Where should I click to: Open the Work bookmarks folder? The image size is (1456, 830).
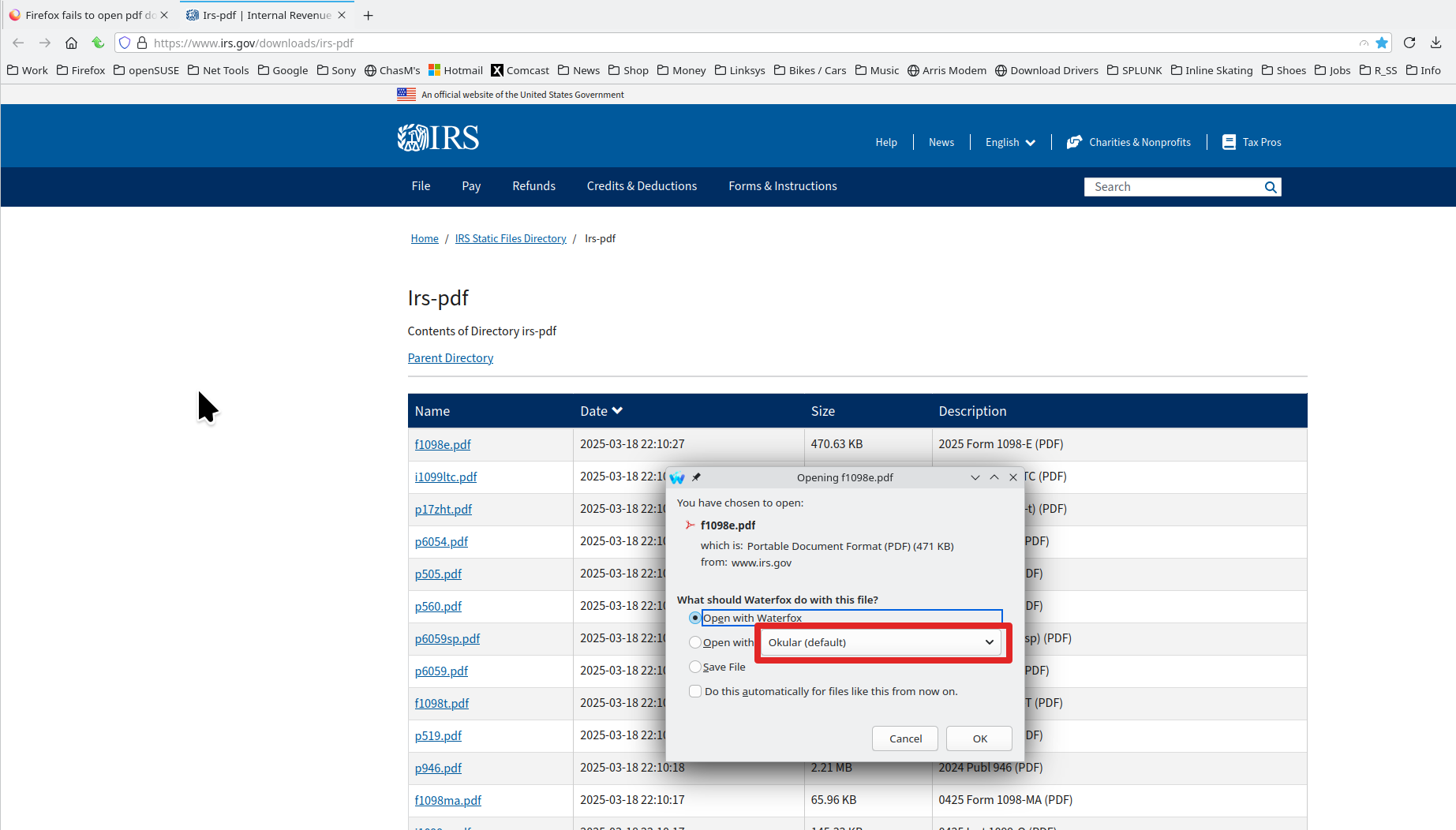coord(28,70)
